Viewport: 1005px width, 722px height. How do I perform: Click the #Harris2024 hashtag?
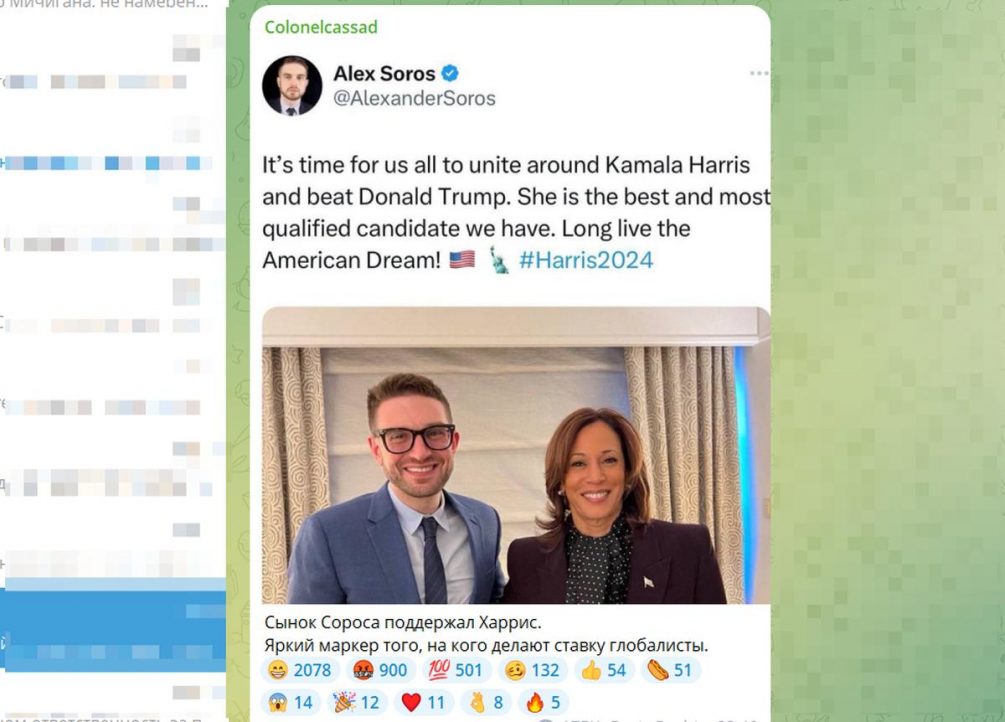(586, 260)
